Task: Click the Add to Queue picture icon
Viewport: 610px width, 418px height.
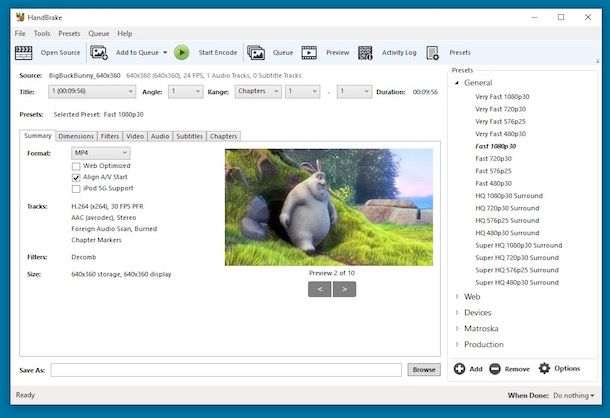Action: point(99,53)
